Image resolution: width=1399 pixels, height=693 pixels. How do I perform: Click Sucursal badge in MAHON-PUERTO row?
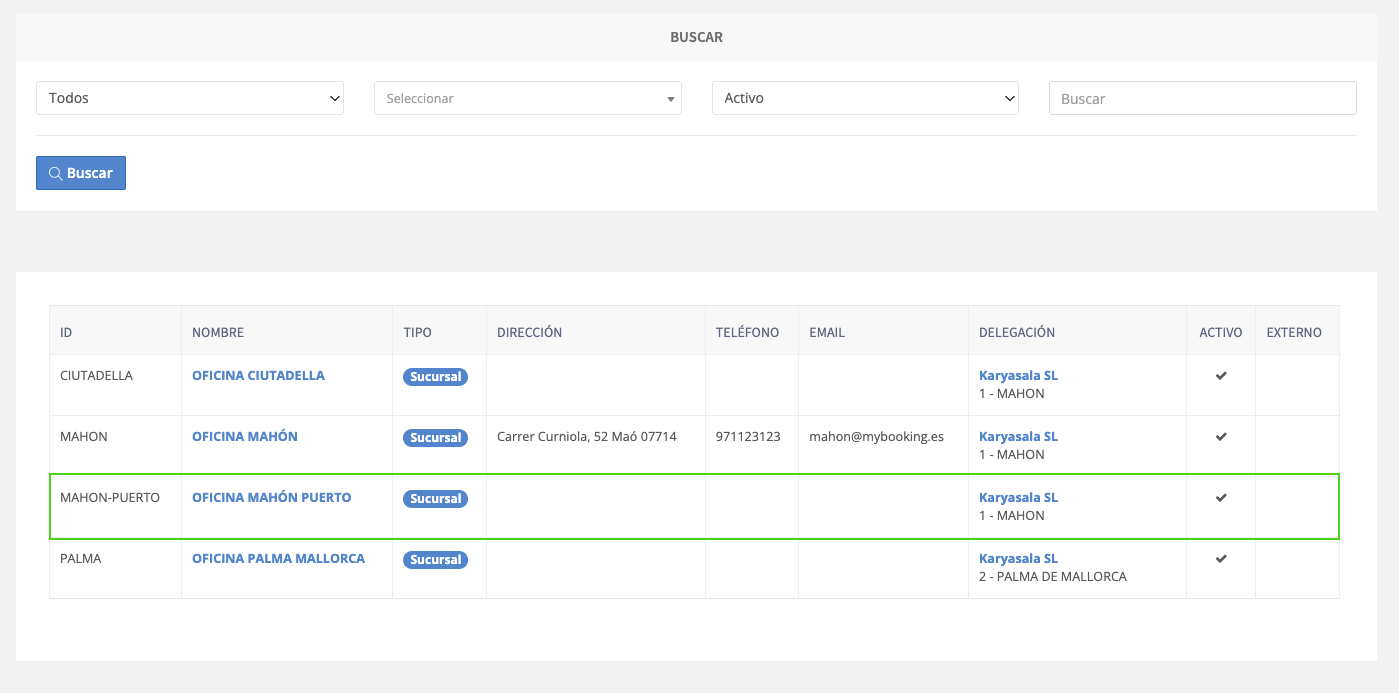[x=436, y=499]
